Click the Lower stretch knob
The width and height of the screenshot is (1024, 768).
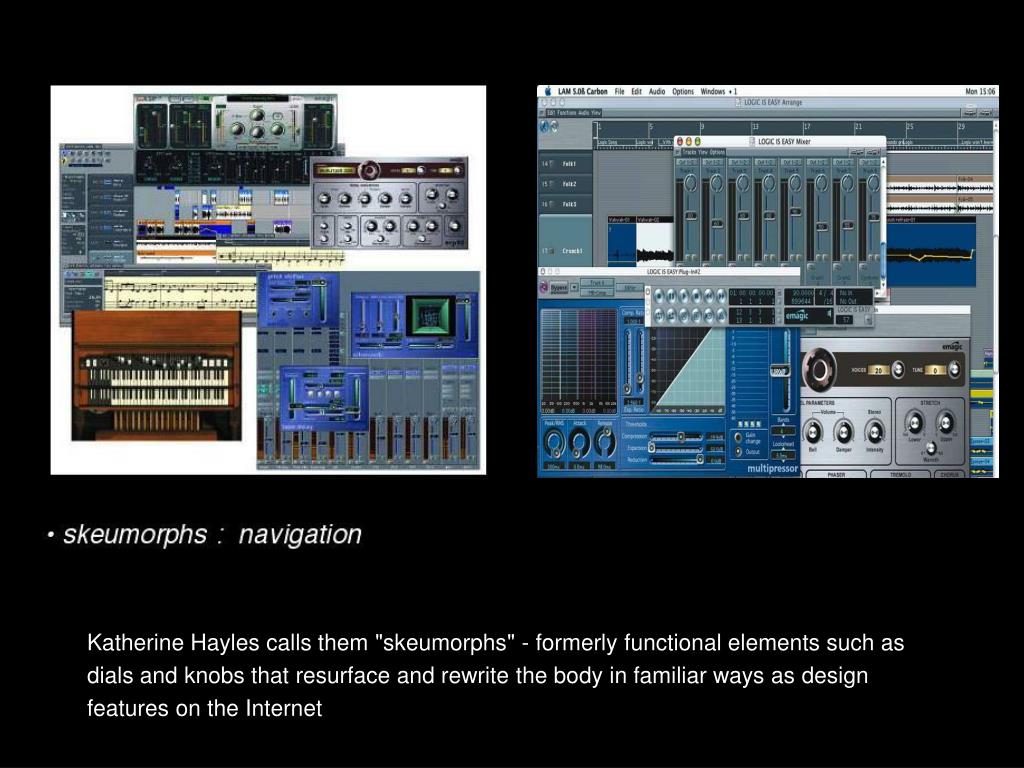coord(915,423)
